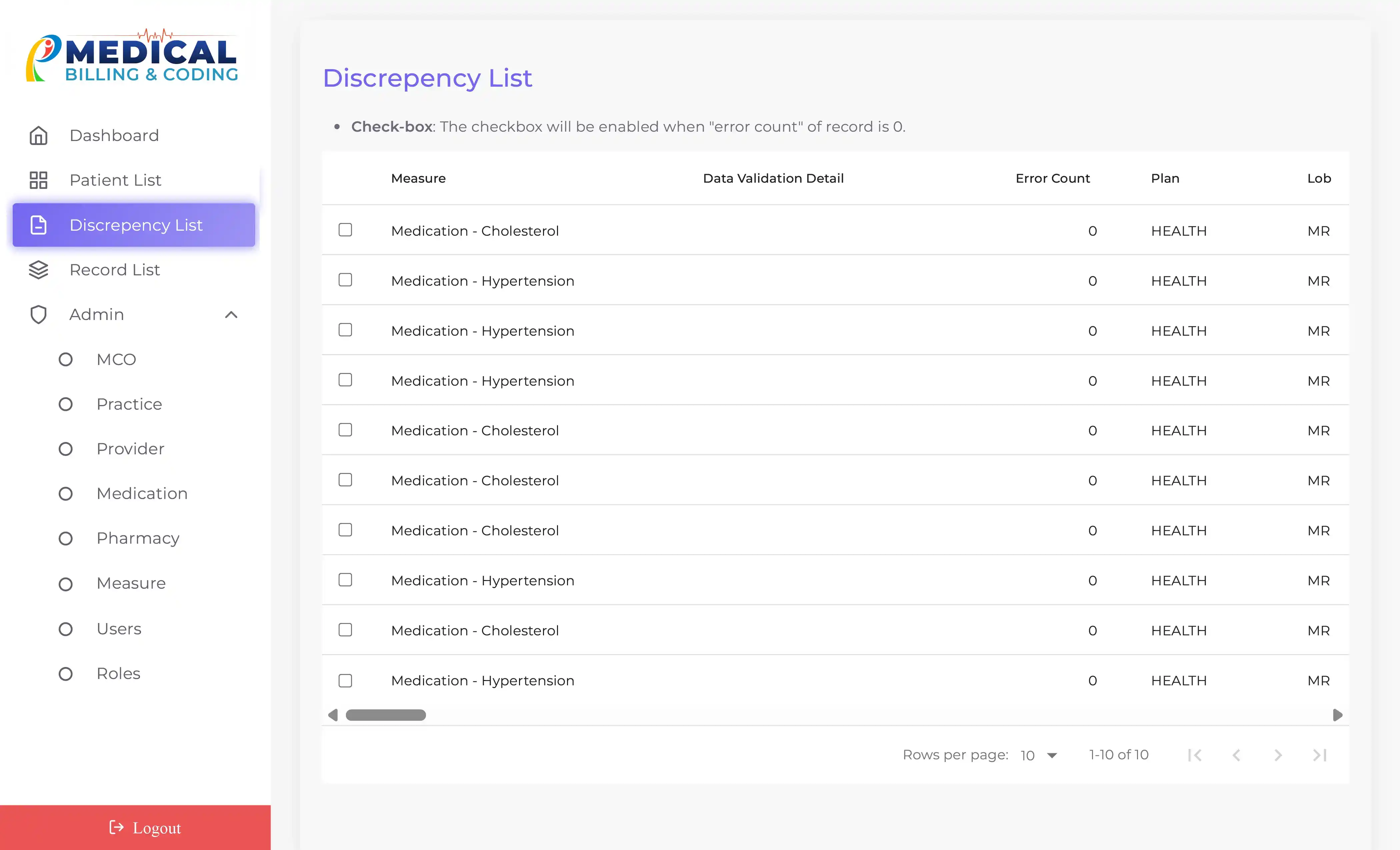The image size is (1400, 850).
Task: Click the Dashboard home icon
Action: 38,135
